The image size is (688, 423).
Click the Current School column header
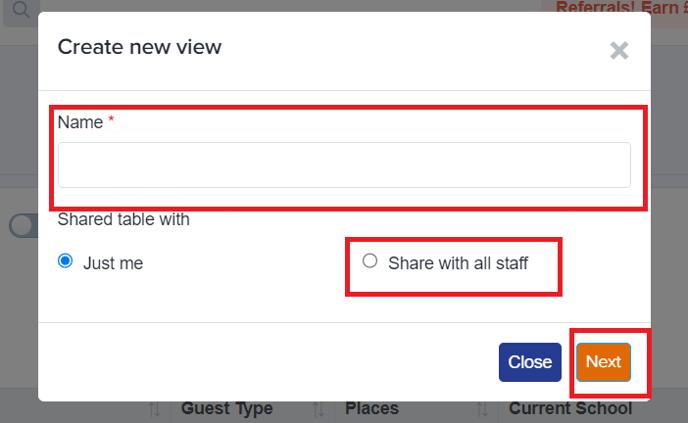coord(570,409)
